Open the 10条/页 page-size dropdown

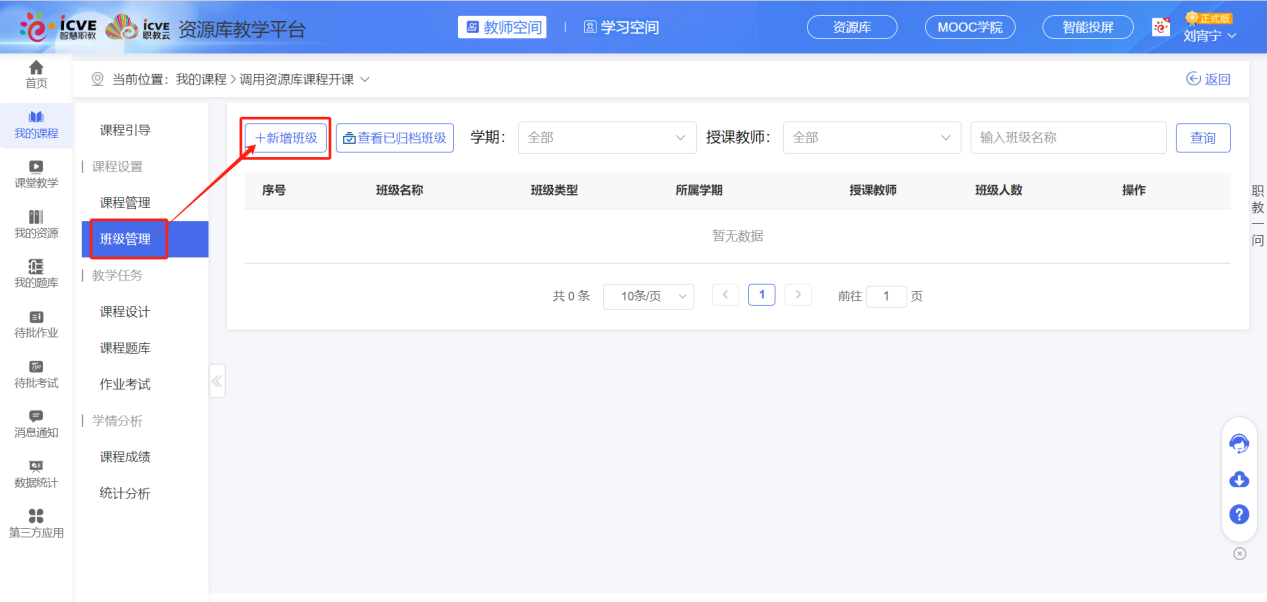648,296
